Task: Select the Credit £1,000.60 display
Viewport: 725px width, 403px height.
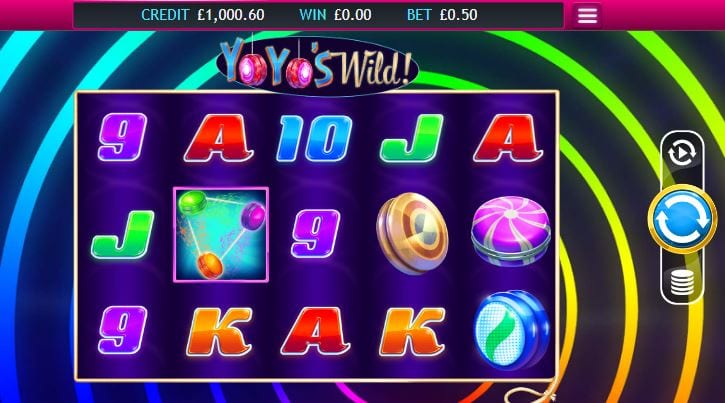Action: [203, 15]
